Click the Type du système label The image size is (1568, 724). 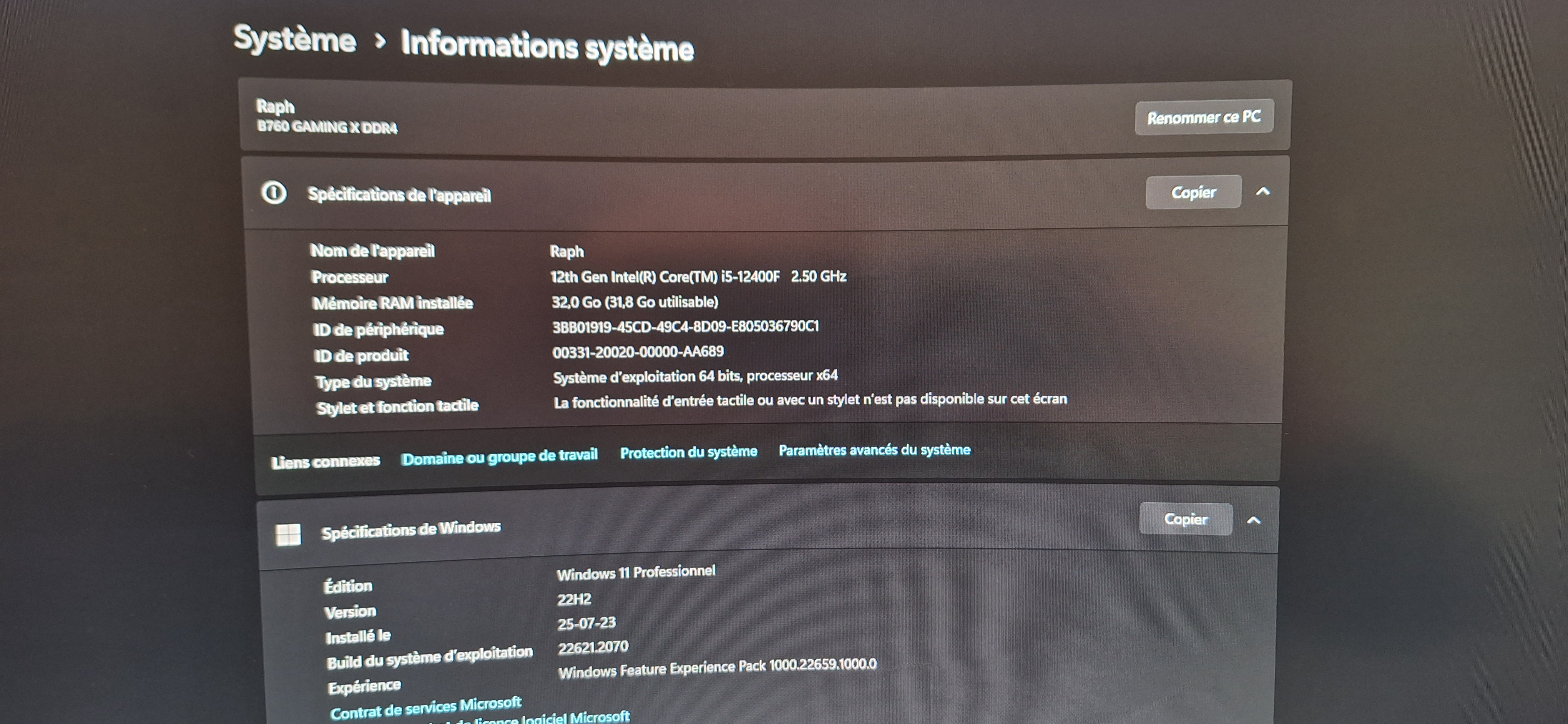tap(373, 382)
